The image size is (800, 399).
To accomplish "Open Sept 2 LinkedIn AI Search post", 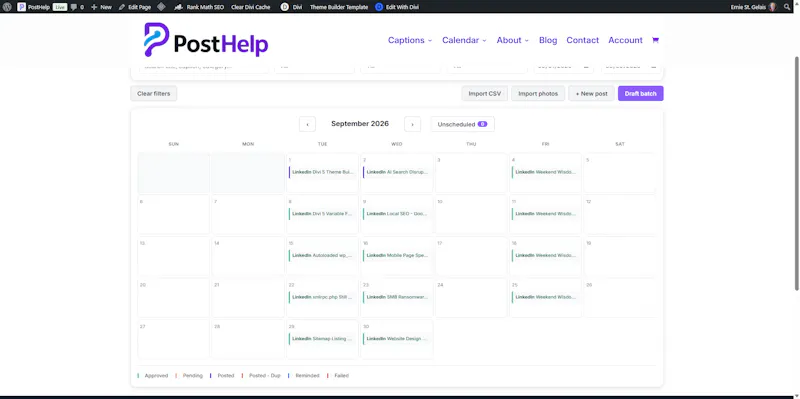I will 396,172.
